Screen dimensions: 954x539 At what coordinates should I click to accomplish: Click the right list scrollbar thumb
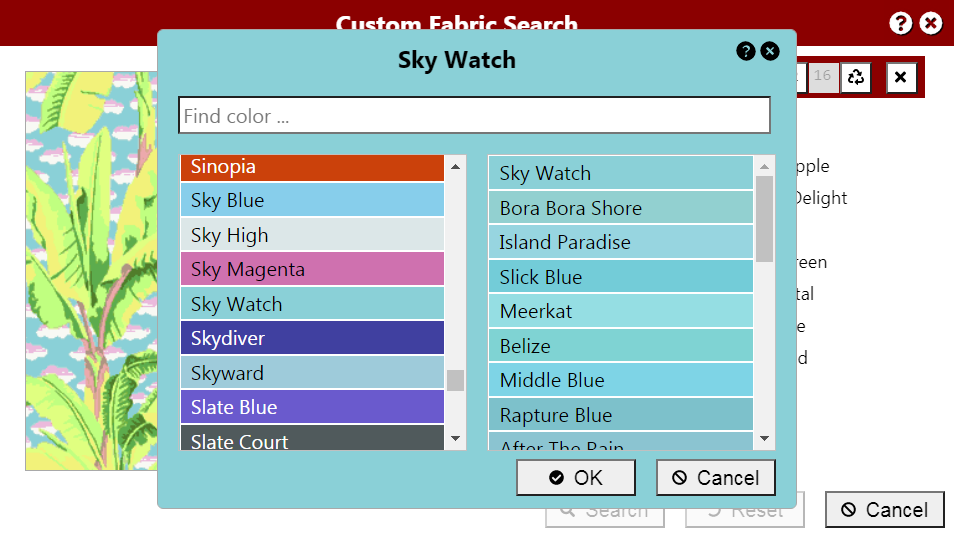(765, 218)
